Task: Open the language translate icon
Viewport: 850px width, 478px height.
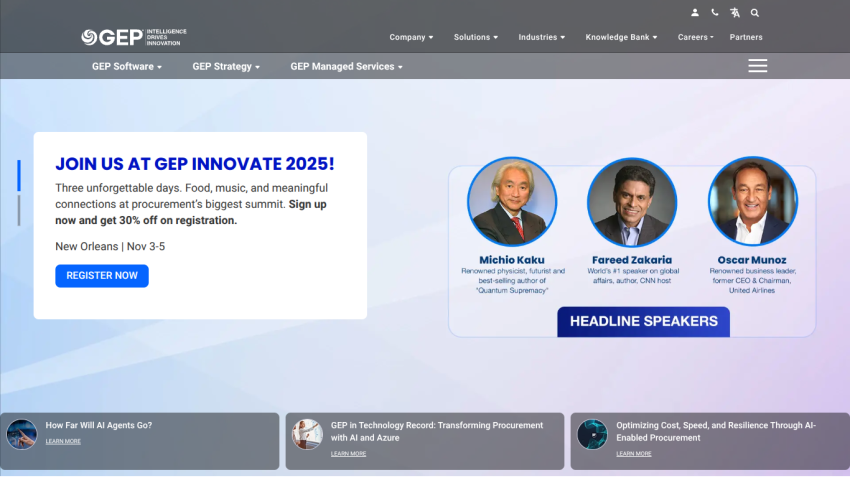Action: [735, 12]
